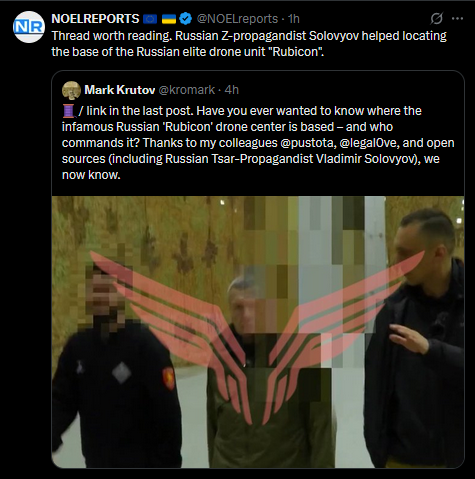Click the Ukraine flag emoji beside NOELREPORTS
Viewport: 475px width, 479px height.
tap(169, 19)
